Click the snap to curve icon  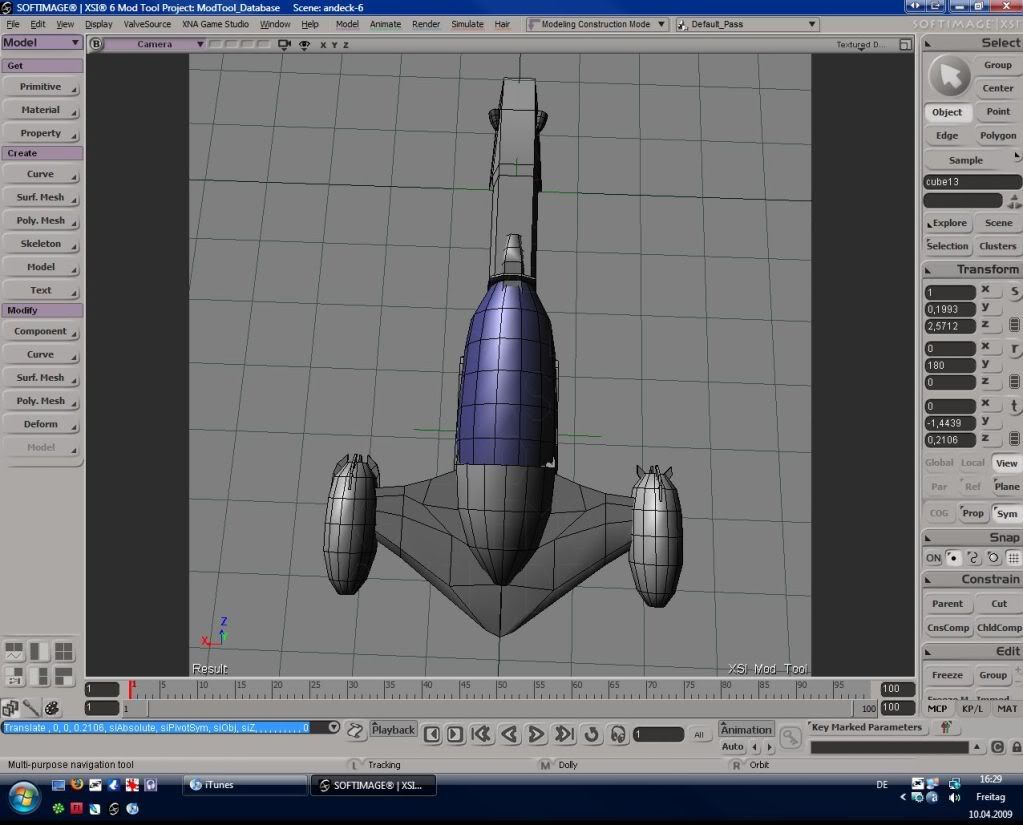pyautogui.click(x=973, y=558)
